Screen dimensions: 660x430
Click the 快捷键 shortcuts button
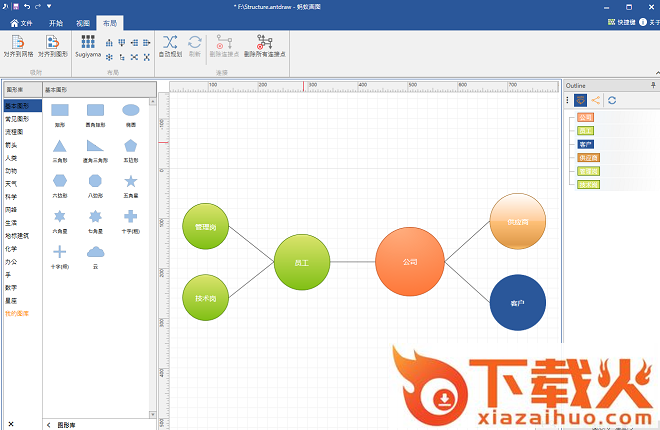(624, 21)
